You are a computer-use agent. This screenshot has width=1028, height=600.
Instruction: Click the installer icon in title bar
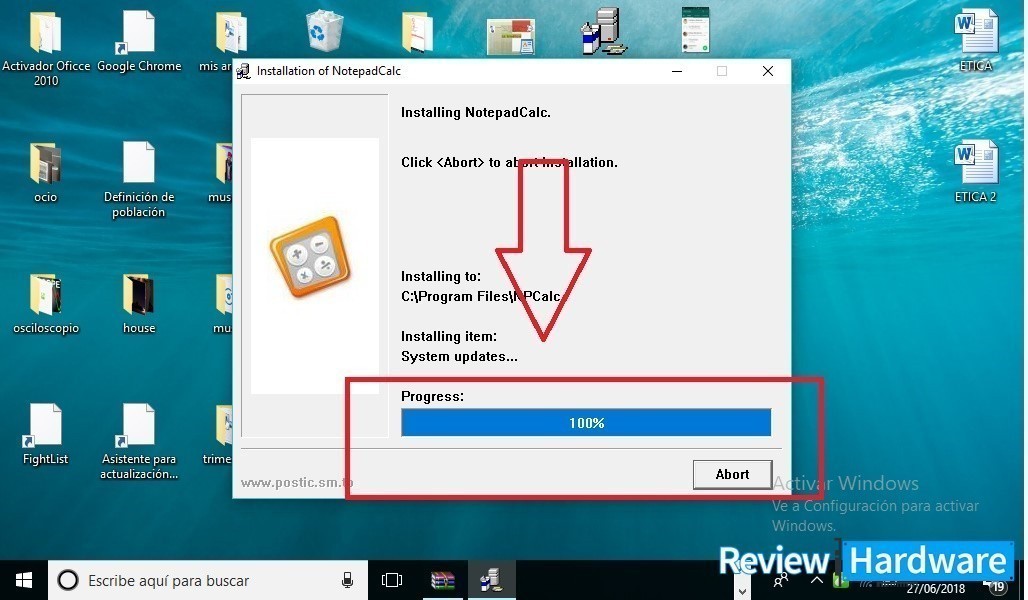pyautogui.click(x=243, y=71)
